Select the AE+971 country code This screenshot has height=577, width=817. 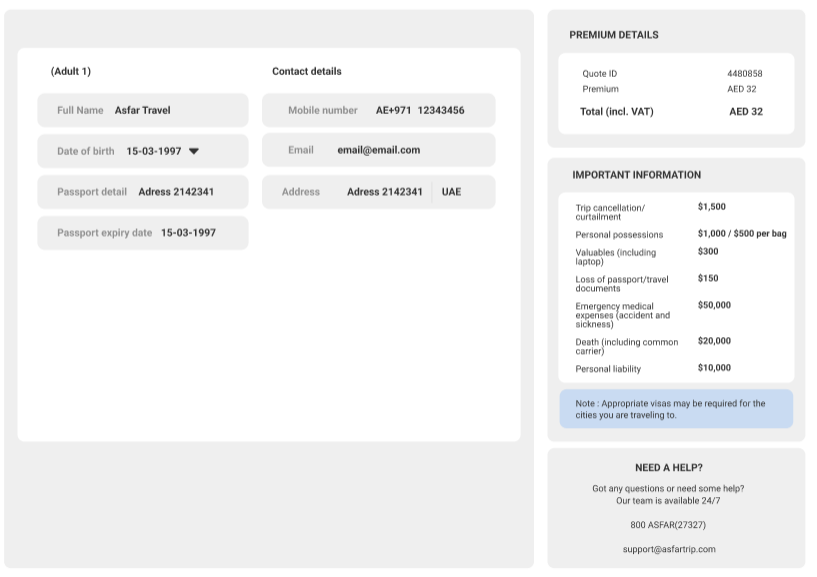click(392, 110)
